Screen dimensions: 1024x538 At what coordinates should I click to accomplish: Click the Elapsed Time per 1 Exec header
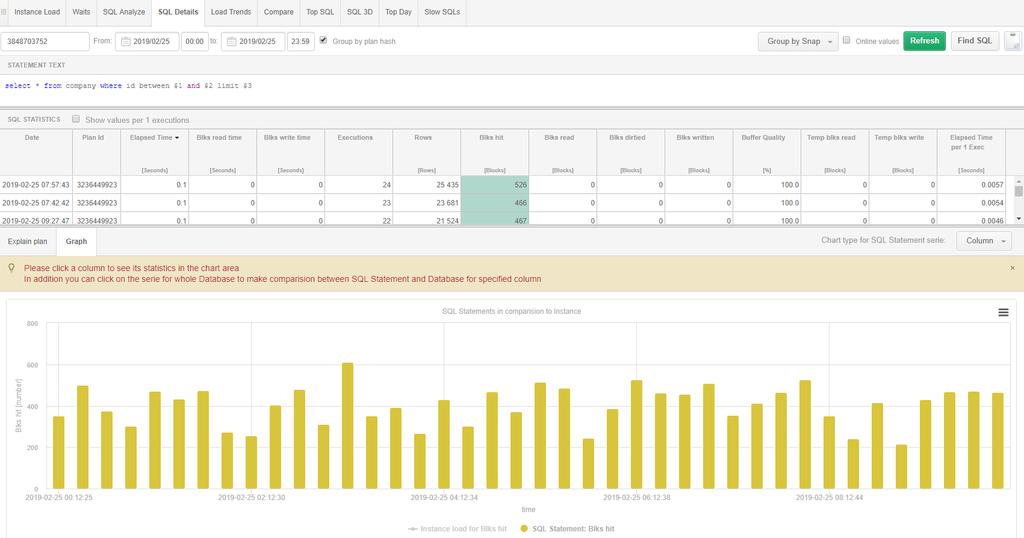coord(971,153)
